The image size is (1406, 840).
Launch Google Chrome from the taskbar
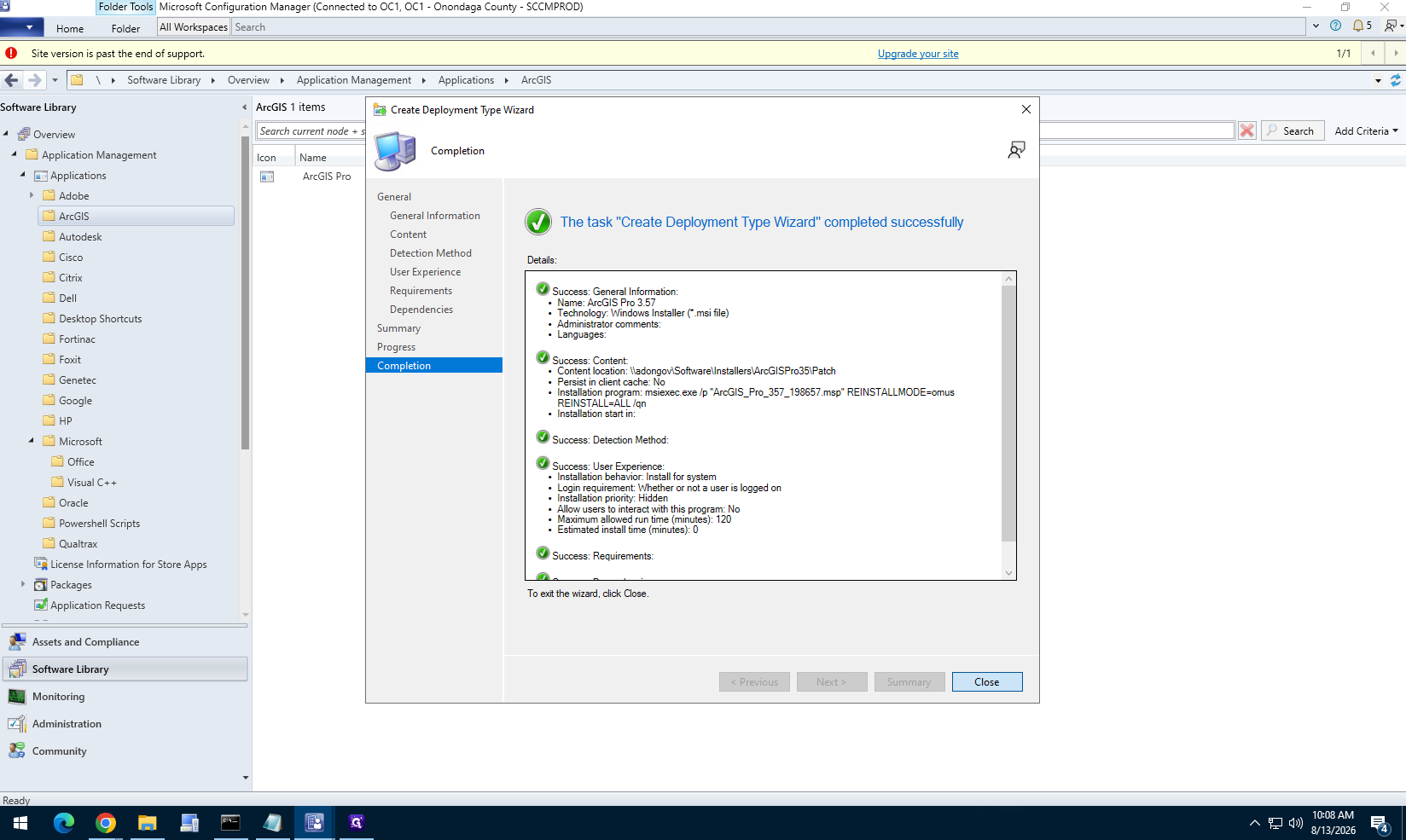[x=106, y=823]
